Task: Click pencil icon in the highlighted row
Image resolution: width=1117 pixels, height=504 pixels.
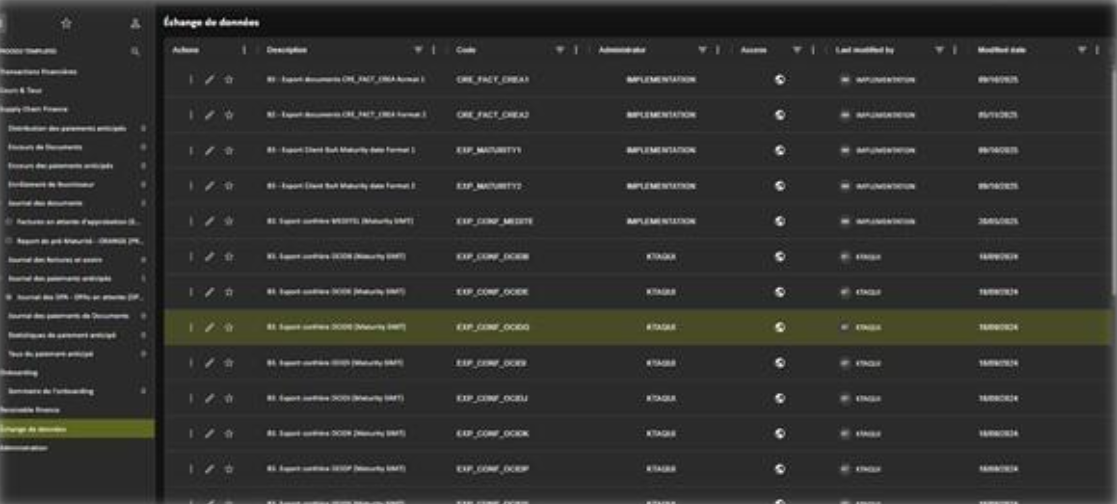Action: pos(209,327)
